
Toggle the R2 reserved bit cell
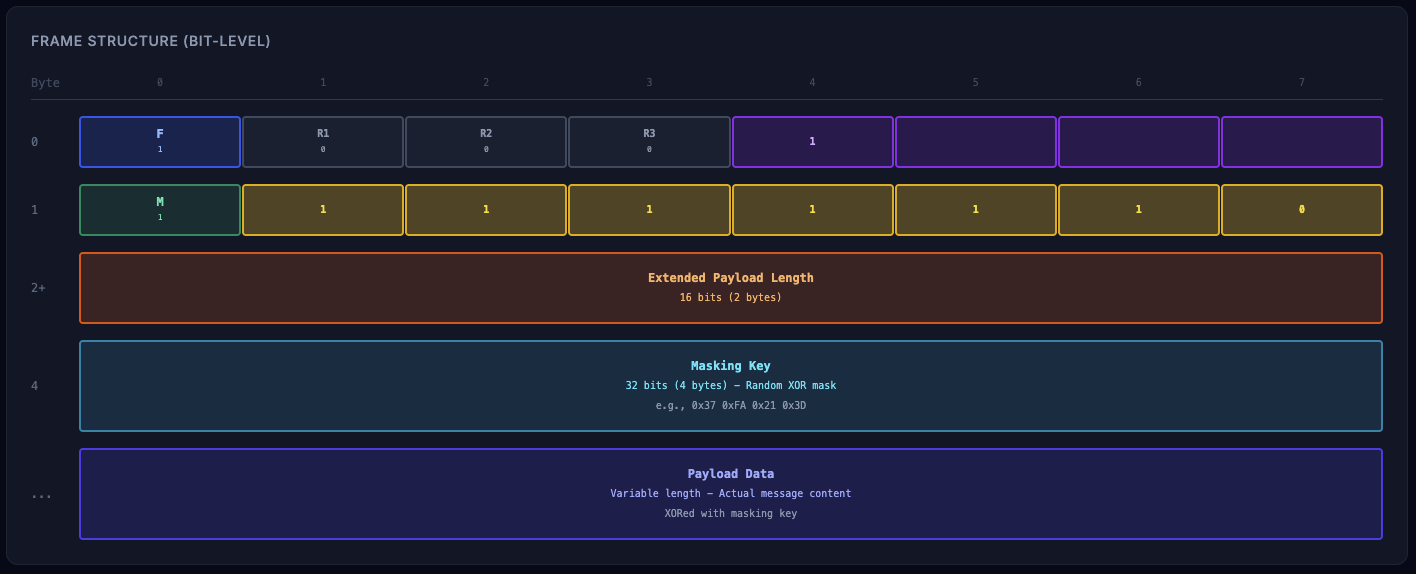486,142
